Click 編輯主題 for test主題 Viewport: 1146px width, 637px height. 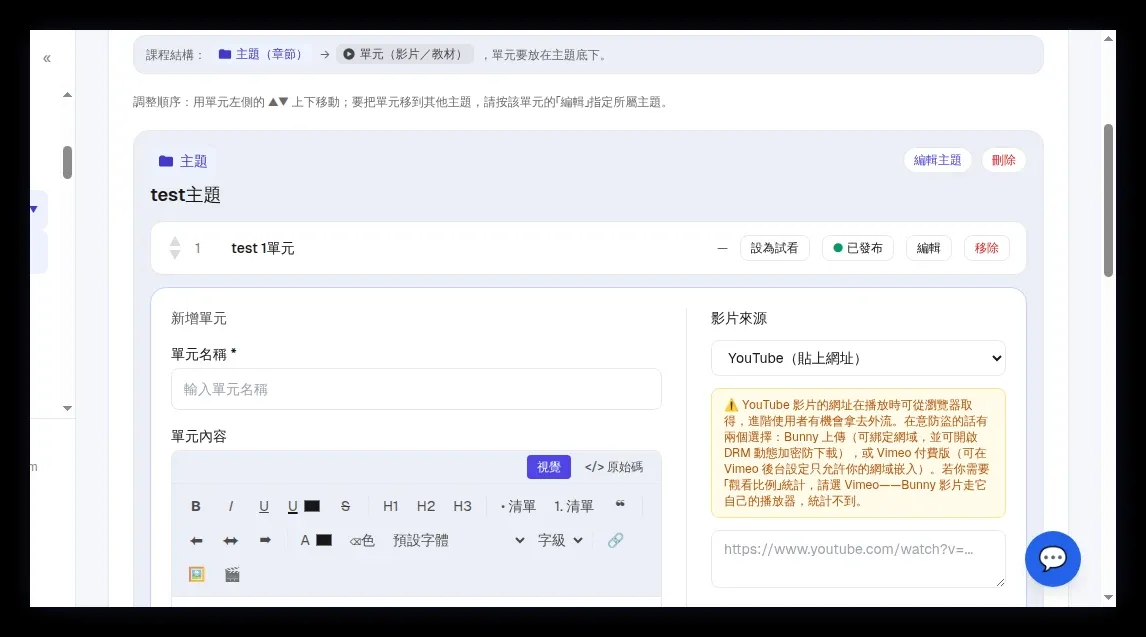click(x=938, y=160)
